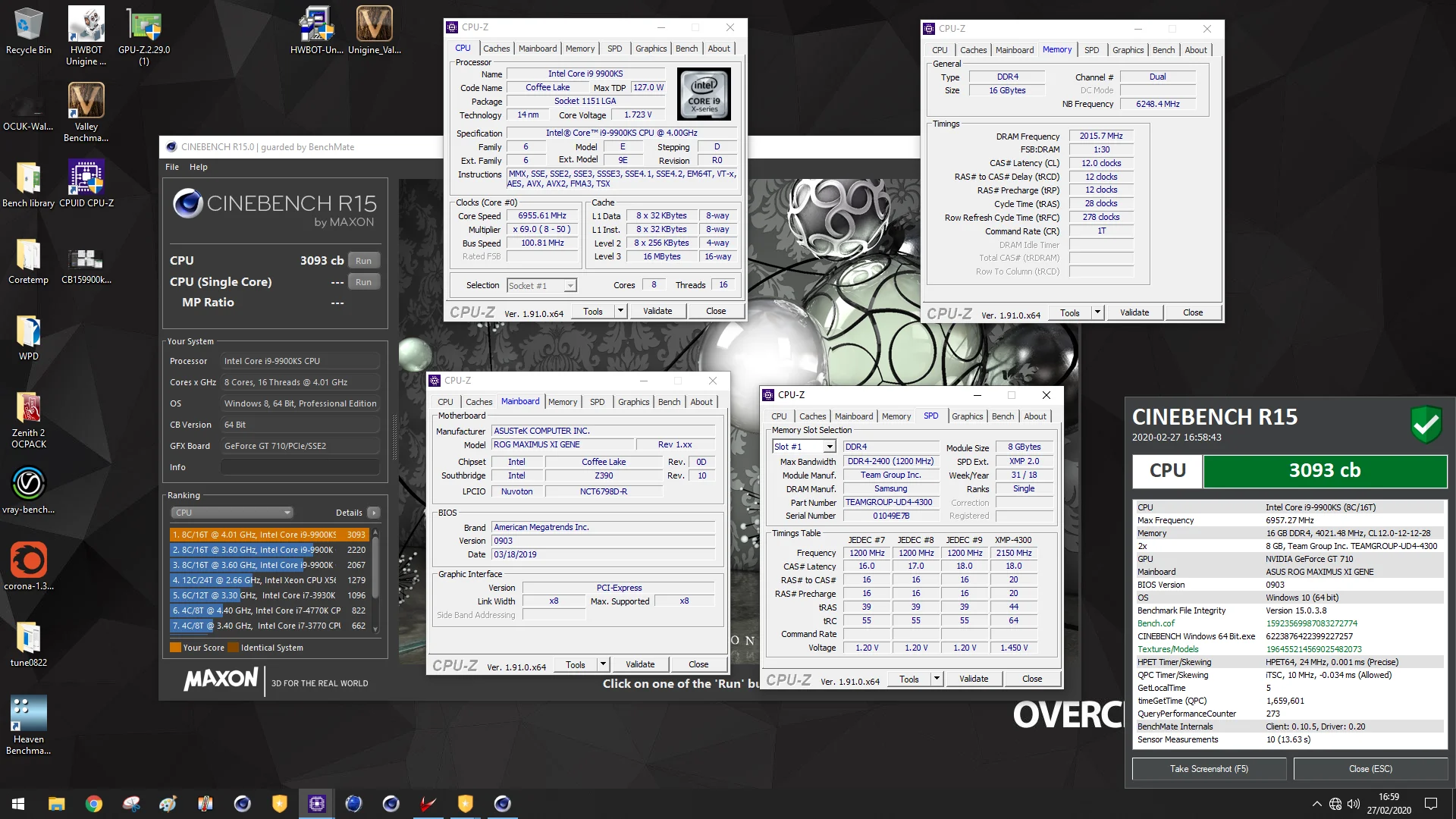Image resolution: width=1456 pixels, height=819 pixels.
Task: Switch to Caches tab in CPU-Z CPU window
Action: tap(497, 49)
